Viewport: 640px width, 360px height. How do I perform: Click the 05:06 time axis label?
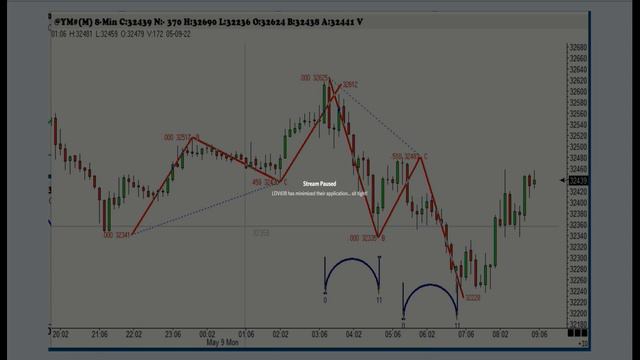point(393,335)
